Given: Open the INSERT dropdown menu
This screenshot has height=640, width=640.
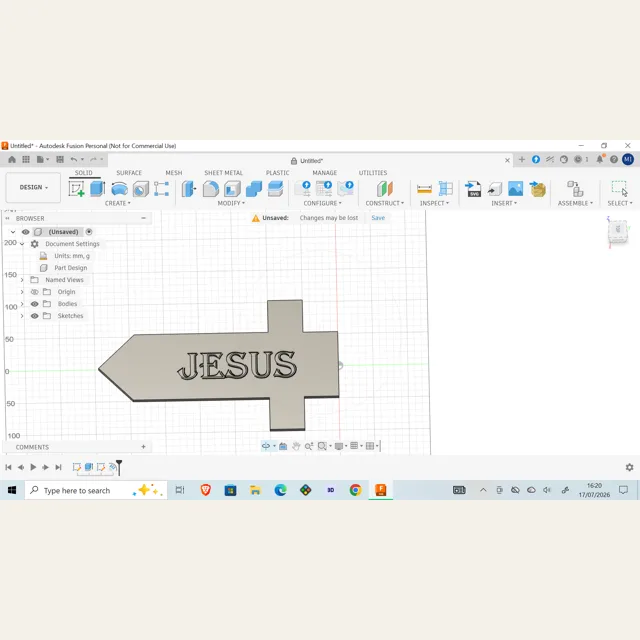Looking at the screenshot, I should pyautogui.click(x=504, y=203).
